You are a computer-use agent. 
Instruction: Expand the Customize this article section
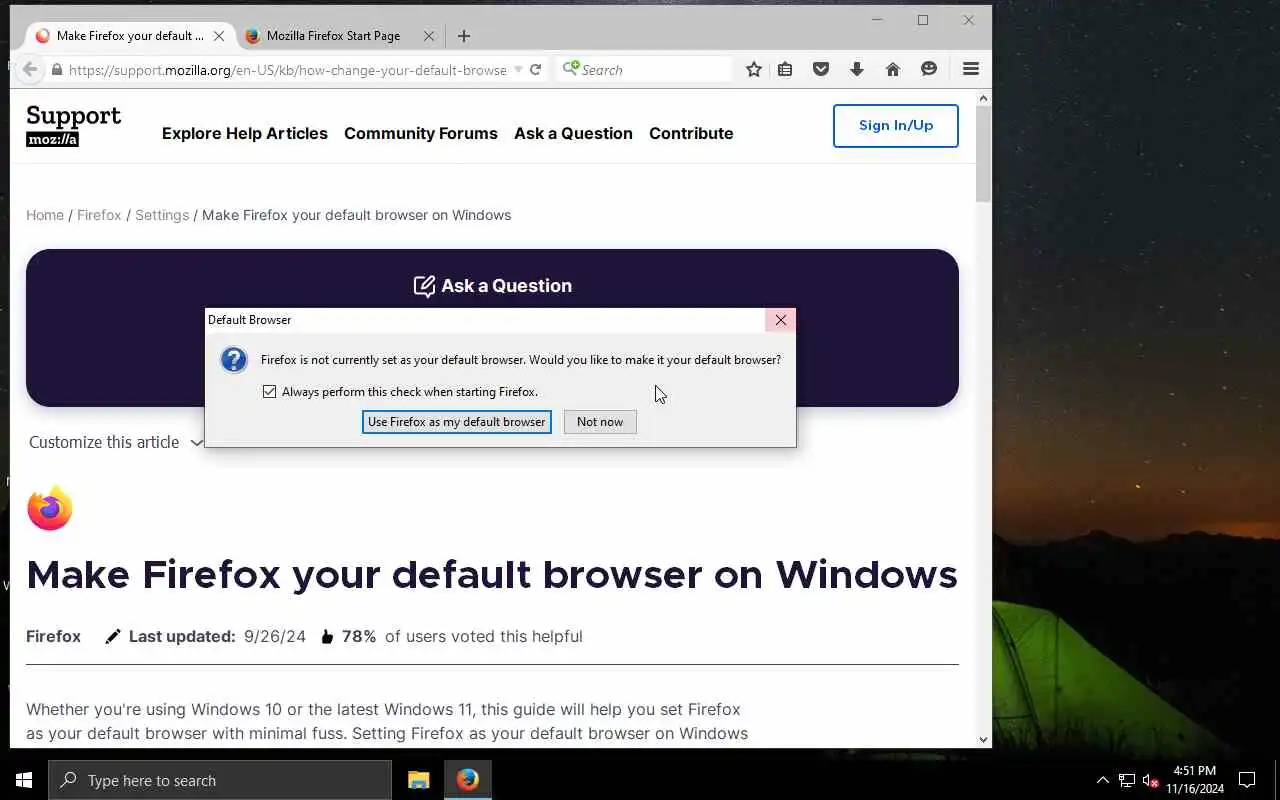point(115,442)
